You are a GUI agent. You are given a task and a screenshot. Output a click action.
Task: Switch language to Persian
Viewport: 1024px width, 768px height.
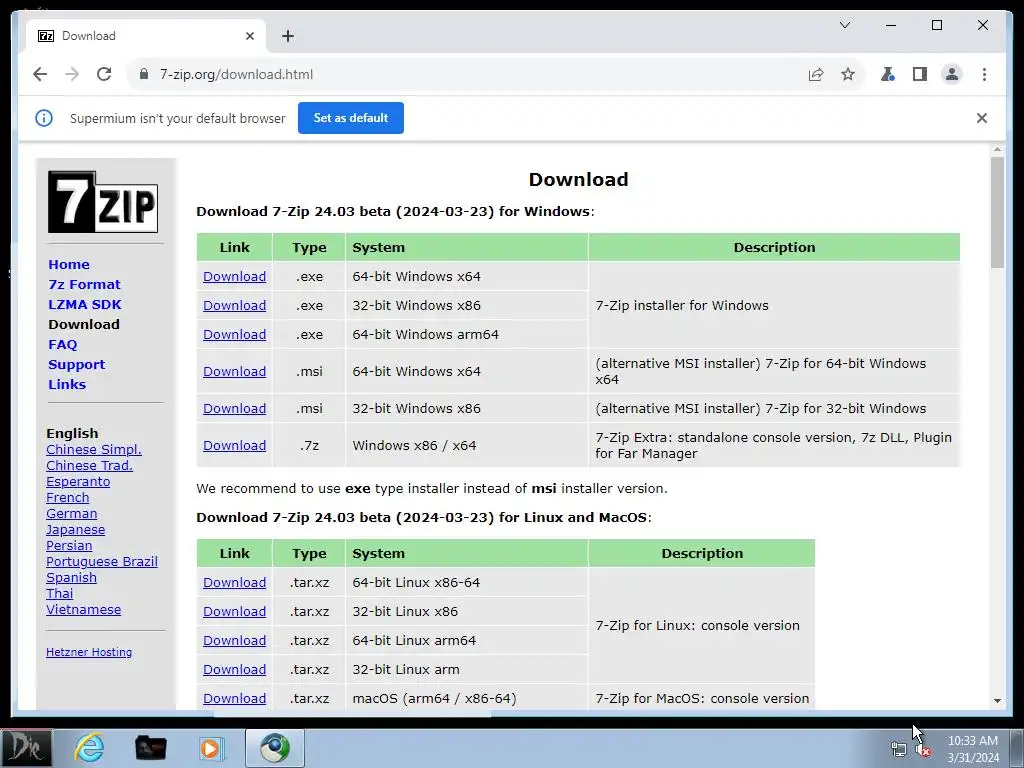[x=69, y=545]
